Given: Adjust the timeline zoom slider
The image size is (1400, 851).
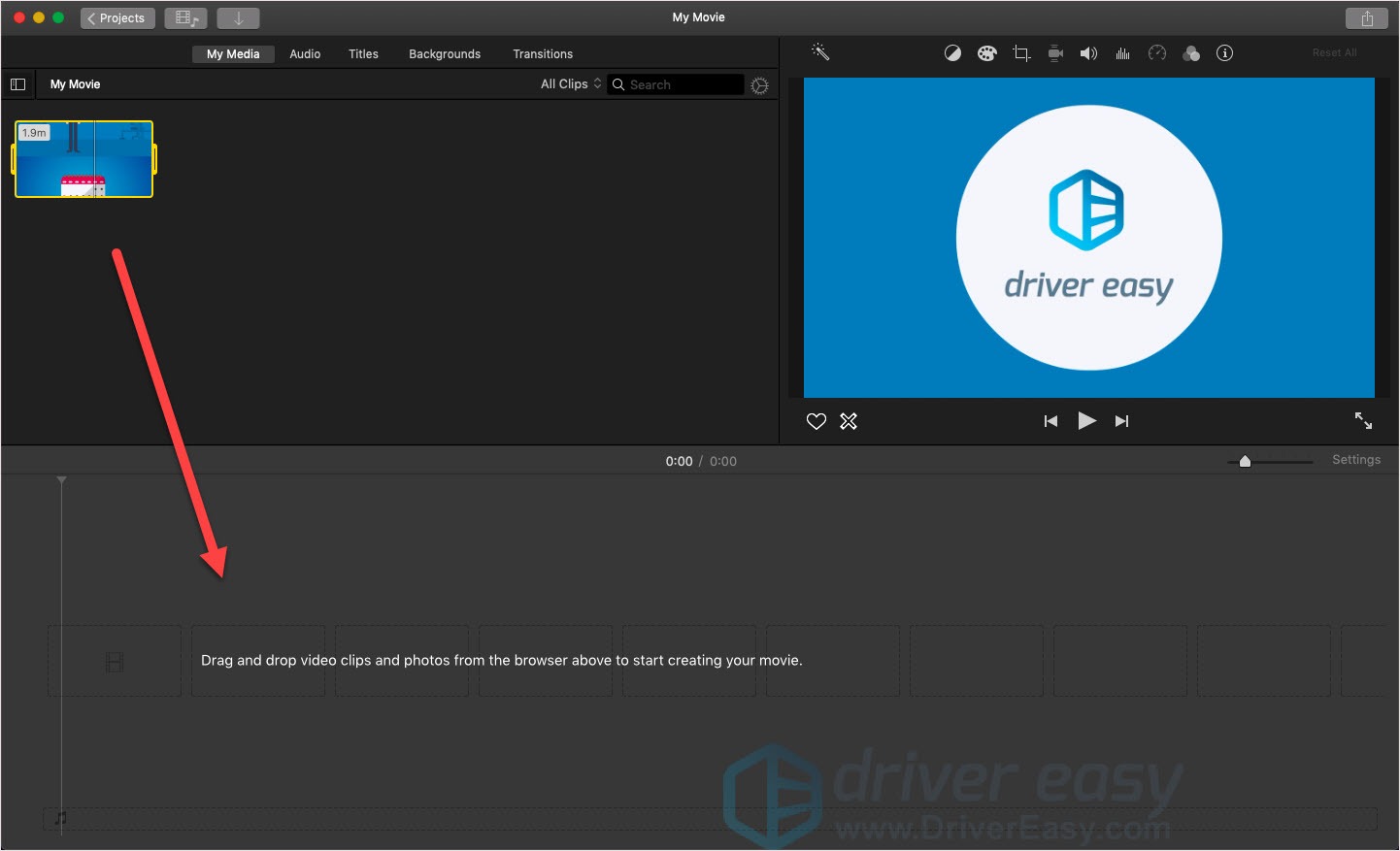Looking at the screenshot, I should click(1246, 461).
